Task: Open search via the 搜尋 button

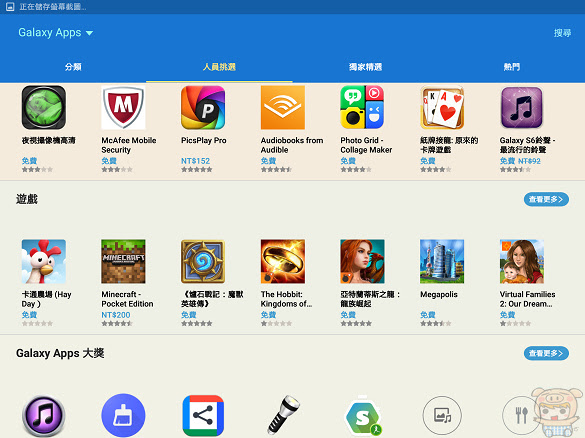Action: (x=562, y=33)
